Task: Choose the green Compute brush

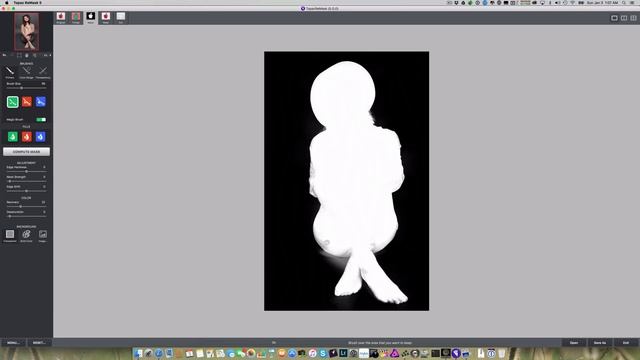Action: tap(13, 102)
